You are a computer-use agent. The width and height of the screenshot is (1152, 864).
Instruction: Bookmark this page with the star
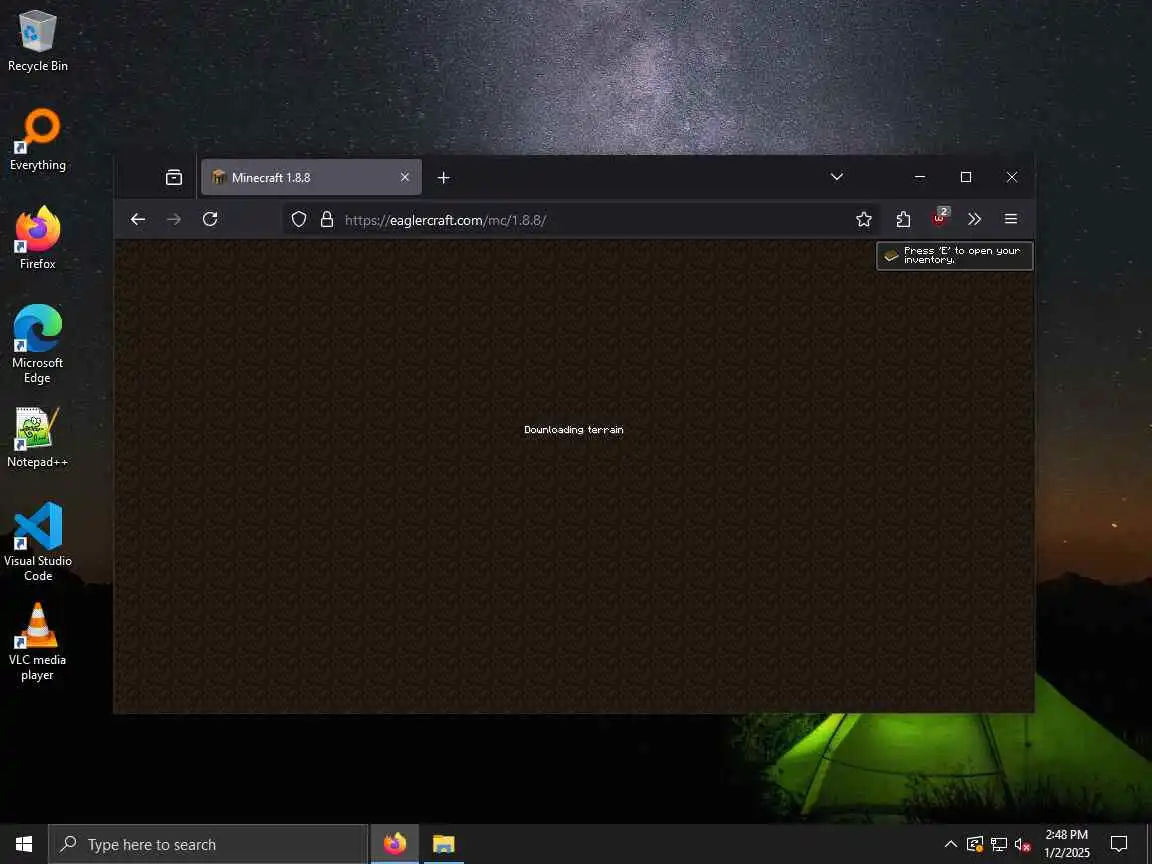click(864, 219)
